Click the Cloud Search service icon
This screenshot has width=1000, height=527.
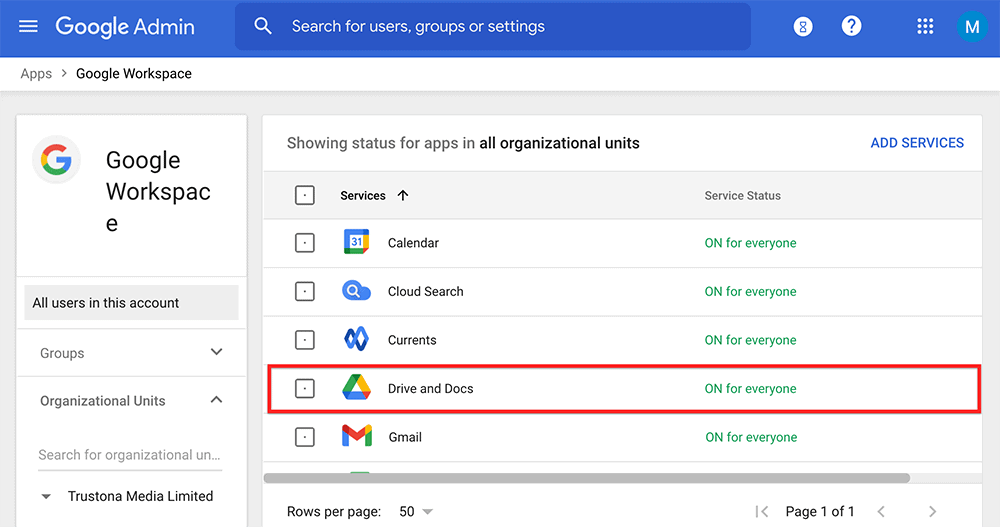click(357, 292)
